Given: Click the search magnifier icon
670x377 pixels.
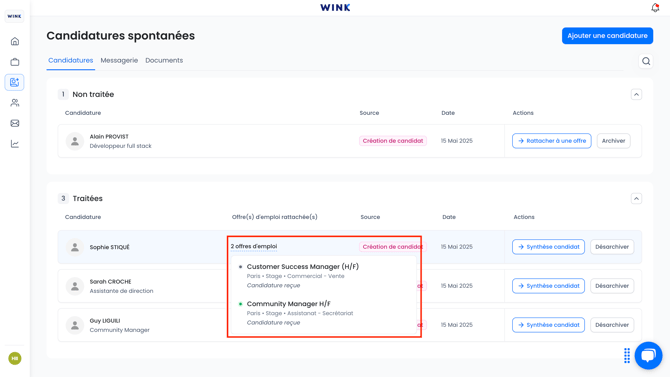Looking at the screenshot, I should click(x=646, y=61).
